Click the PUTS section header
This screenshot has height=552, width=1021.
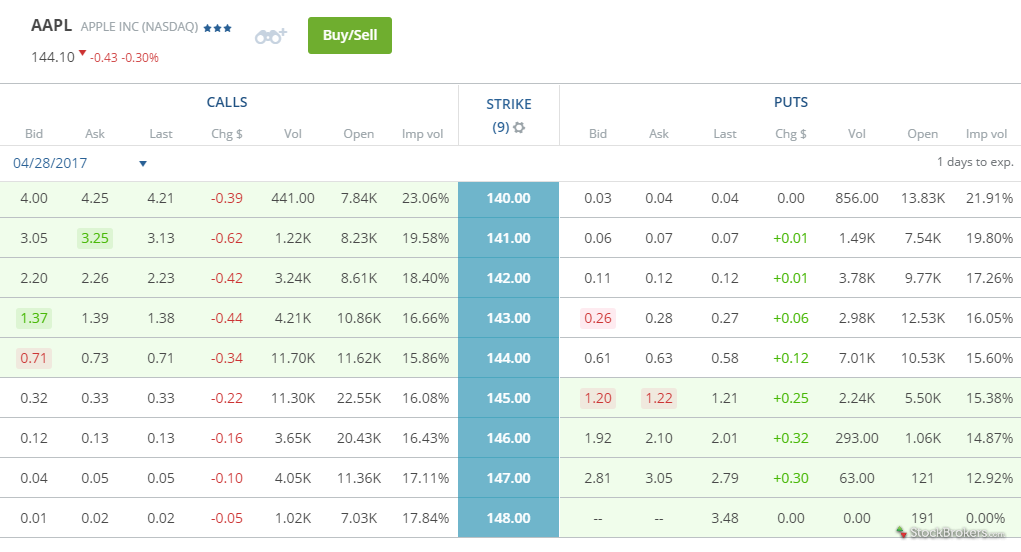pos(790,102)
